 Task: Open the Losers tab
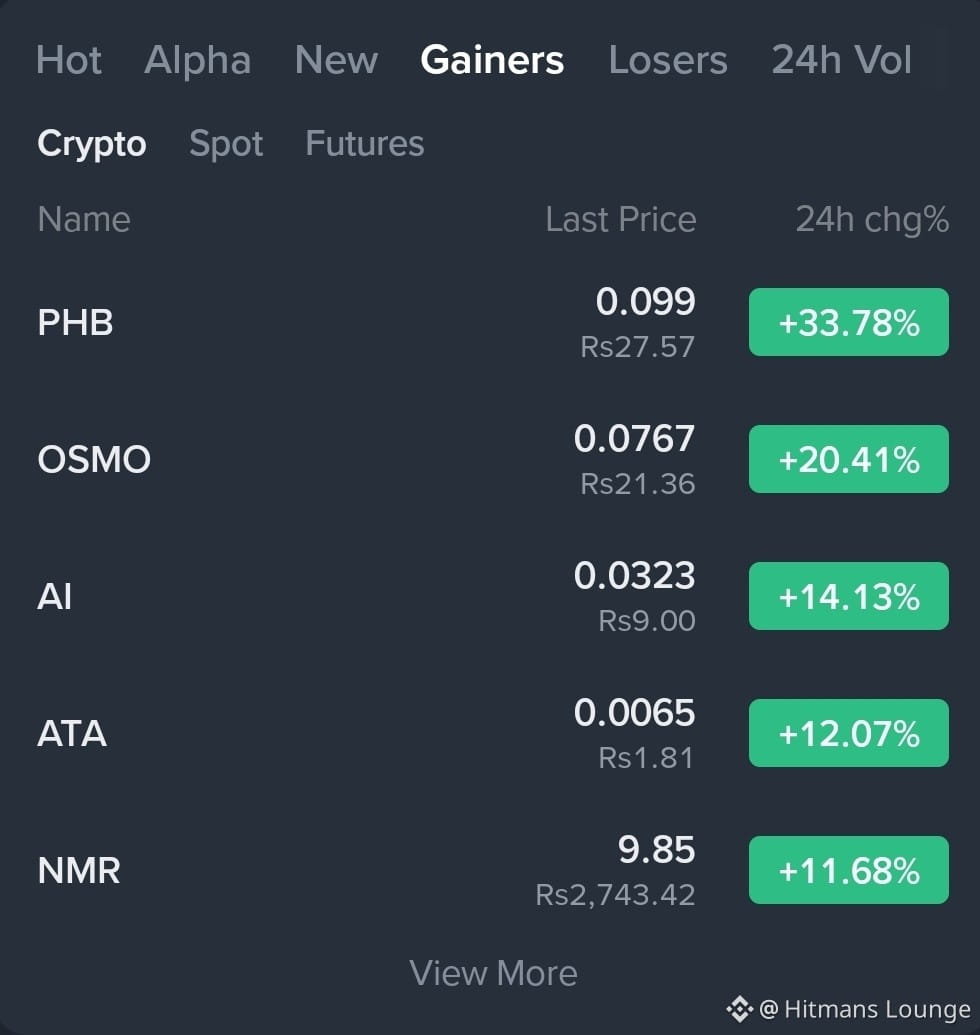(x=668, y=60)
